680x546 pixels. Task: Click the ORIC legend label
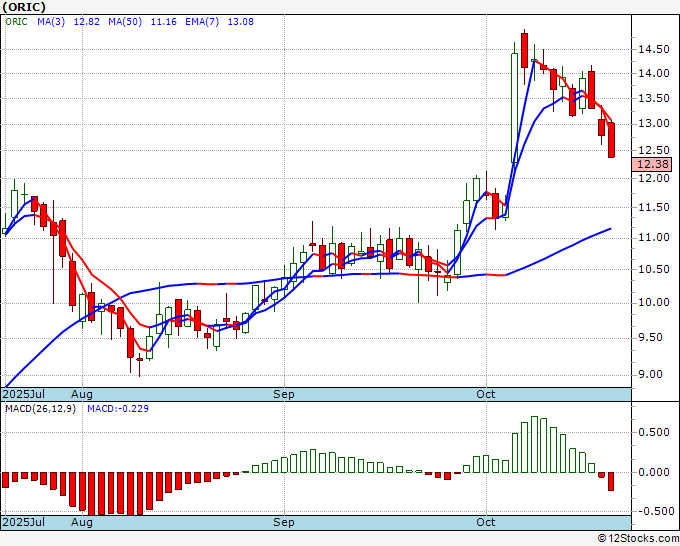[16, 22]
